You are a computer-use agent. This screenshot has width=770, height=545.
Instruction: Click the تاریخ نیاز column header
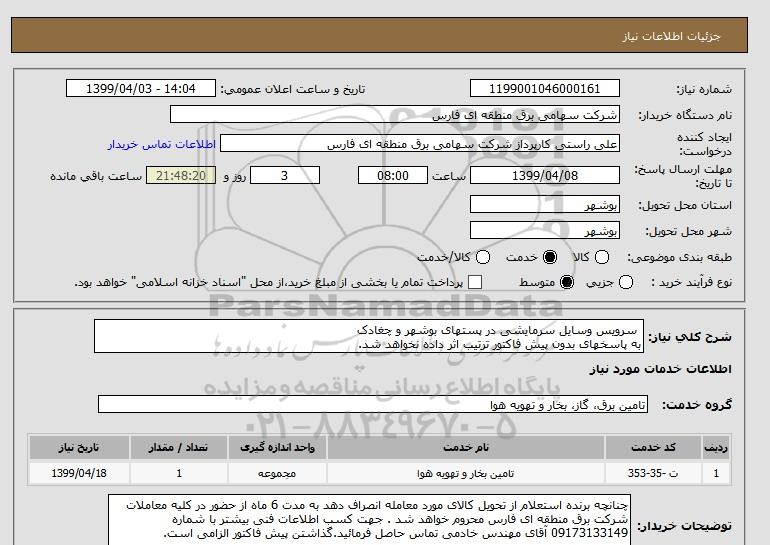79,447
